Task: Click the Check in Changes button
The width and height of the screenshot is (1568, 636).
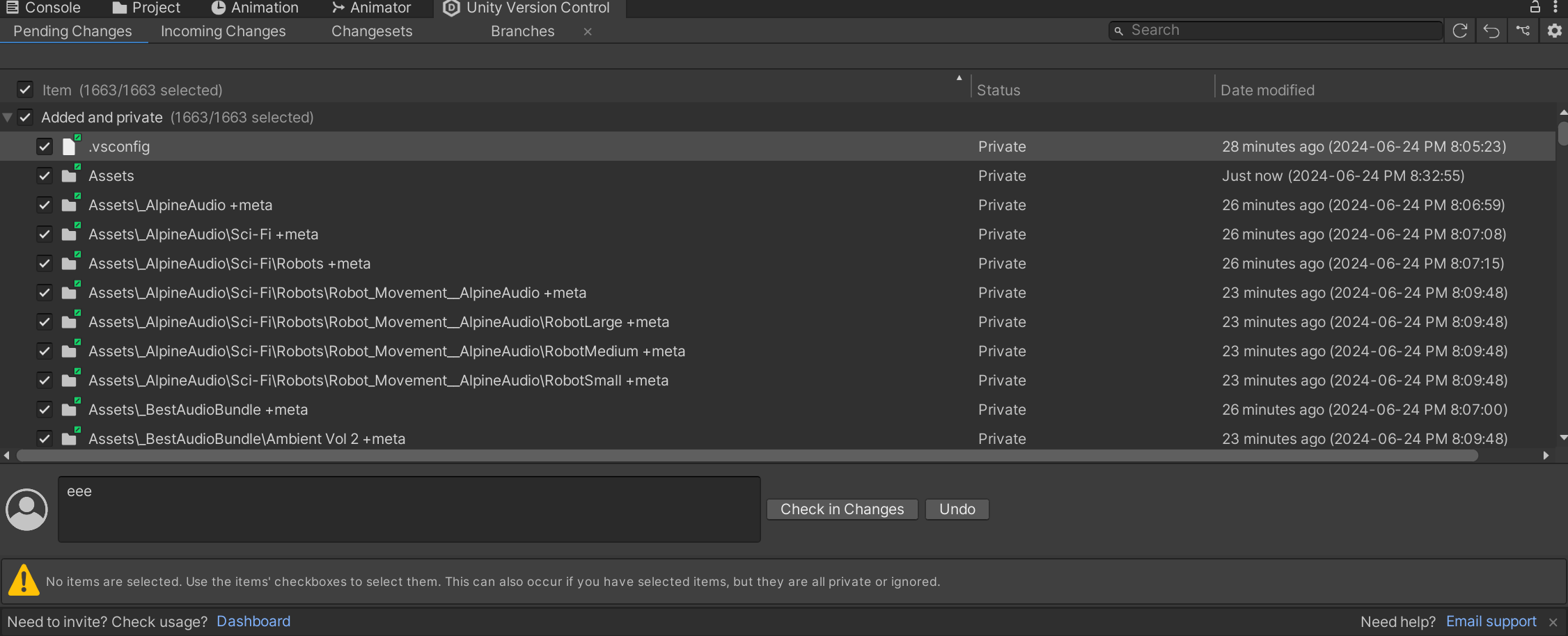Action: tap(841, 509)
